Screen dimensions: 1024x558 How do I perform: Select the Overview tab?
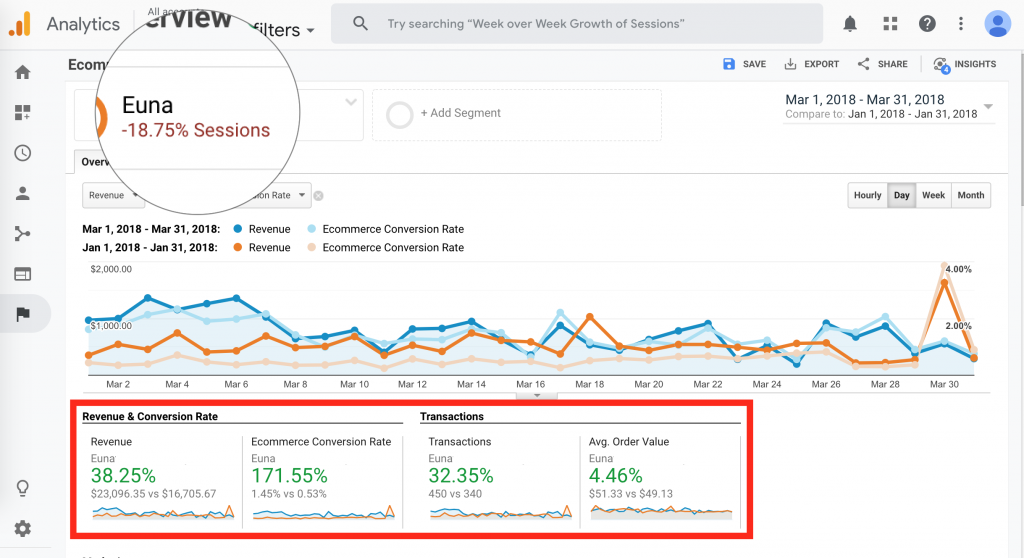[95, 162]
